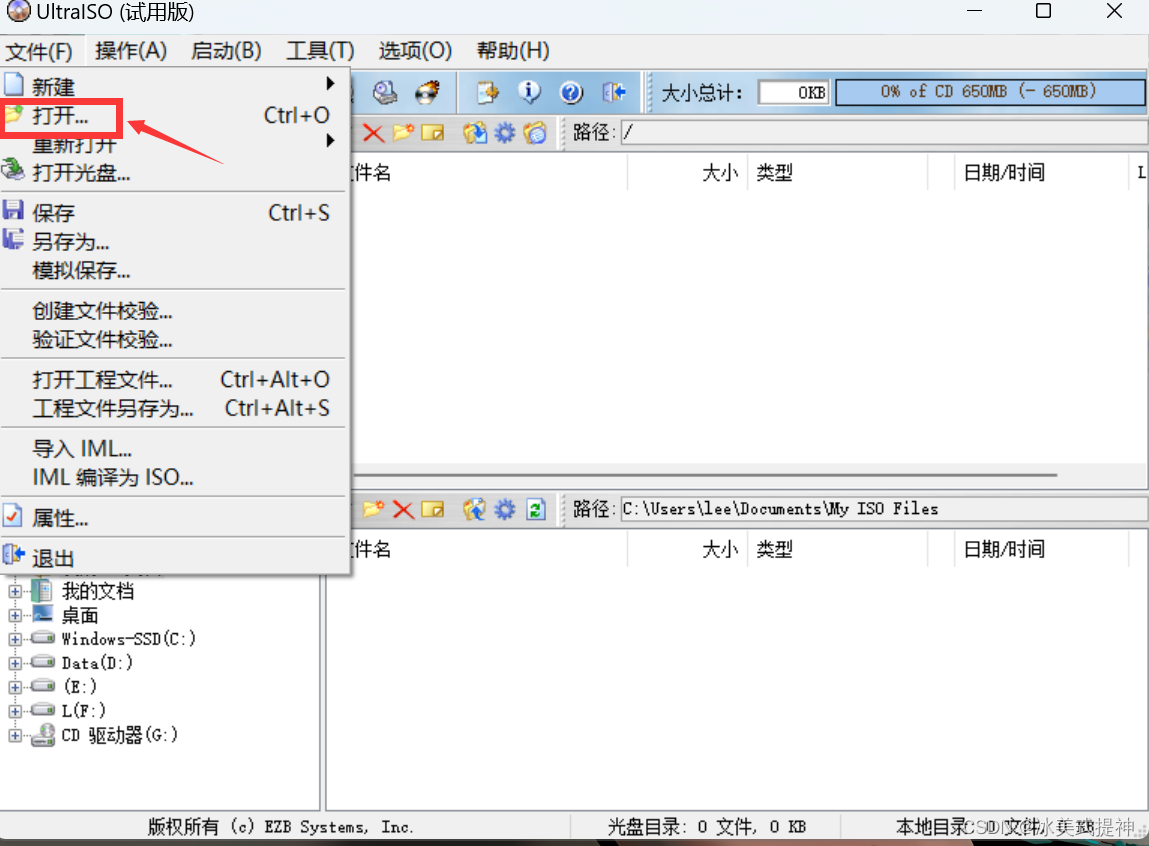Screen dimensions: 1149x846
Task: Choose 模拟保存... menu entry
Action: point(174,270)
